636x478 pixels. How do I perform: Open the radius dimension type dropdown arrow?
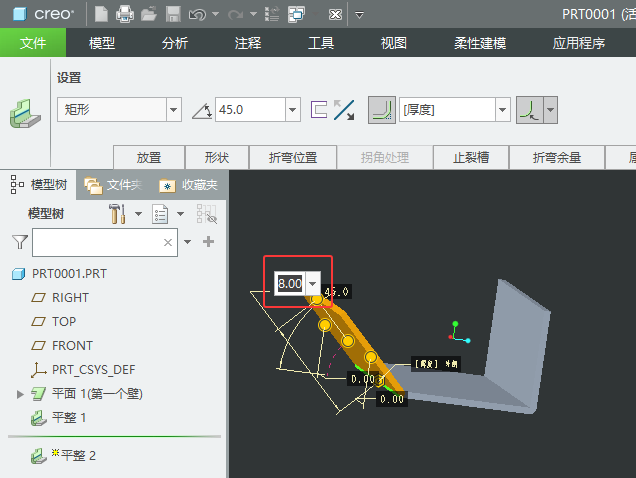550,110
